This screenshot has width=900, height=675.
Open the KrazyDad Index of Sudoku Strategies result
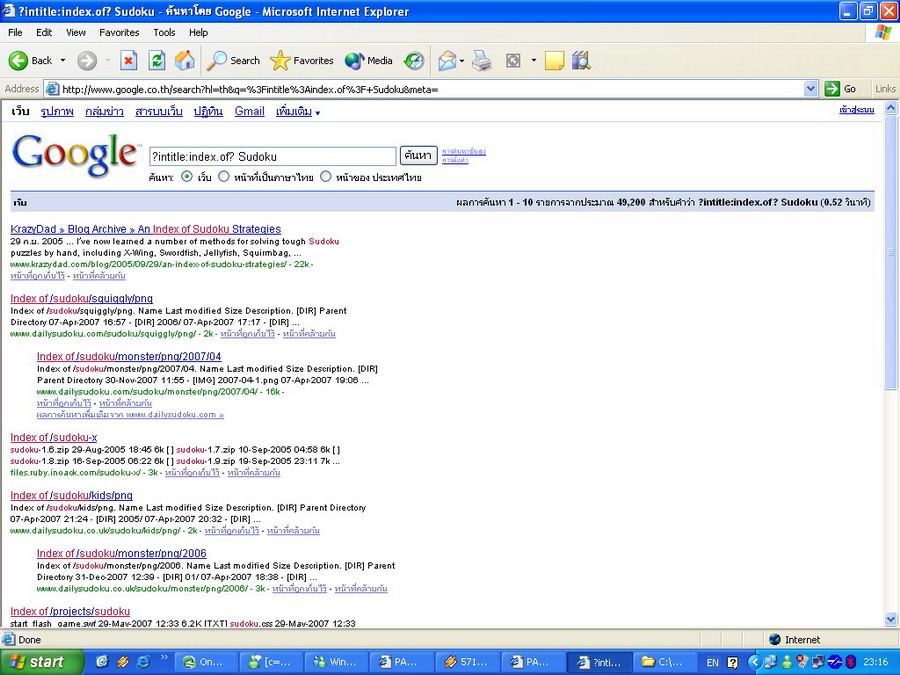click(146, 229)
